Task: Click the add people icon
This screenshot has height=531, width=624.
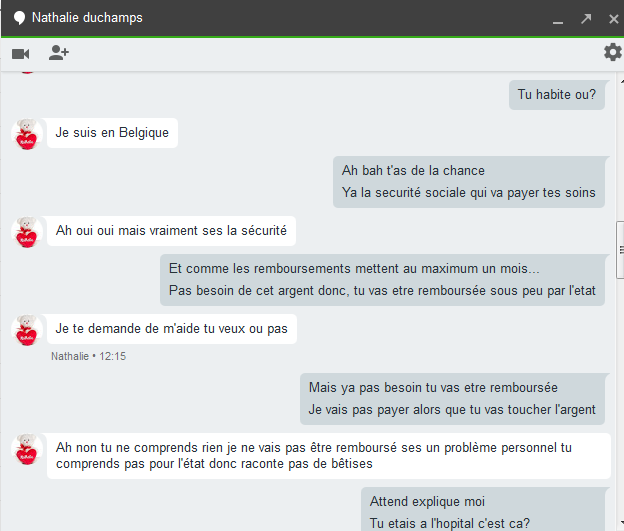Action: 59,53
